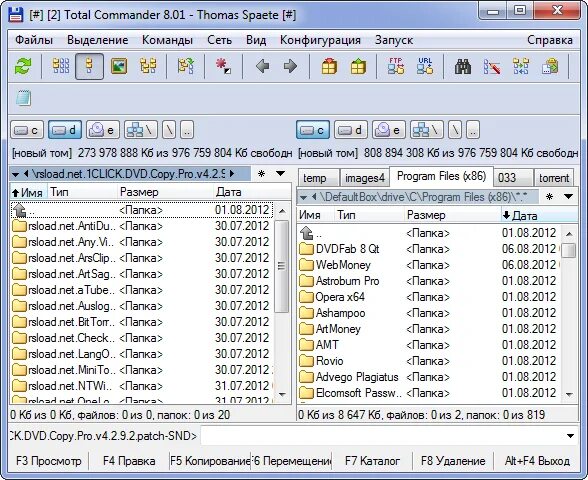
Task: Switch to brief file list view icon
Action: [x=61, y=66]
